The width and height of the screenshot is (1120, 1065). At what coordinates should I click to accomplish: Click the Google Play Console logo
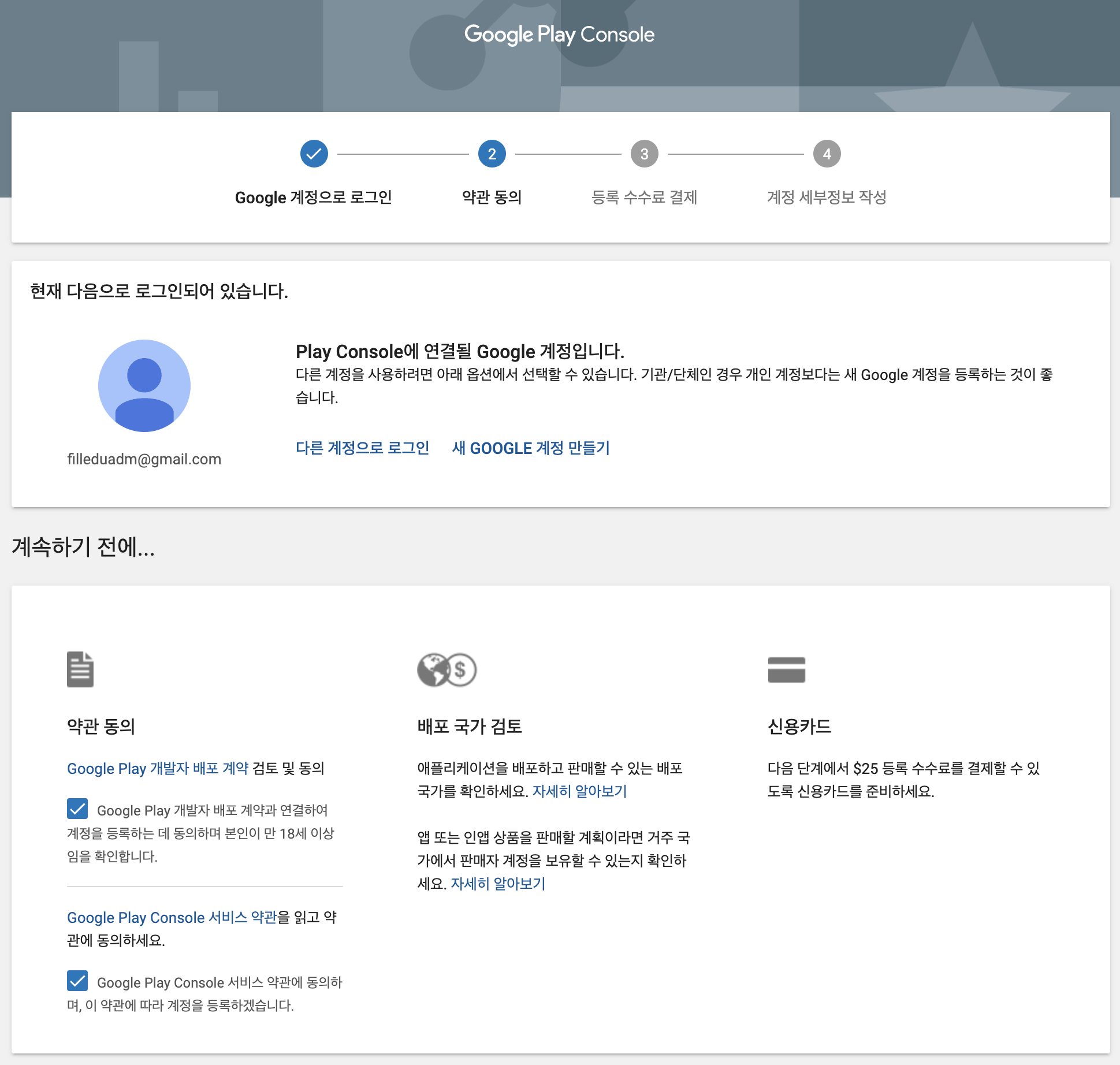[559, 35]
